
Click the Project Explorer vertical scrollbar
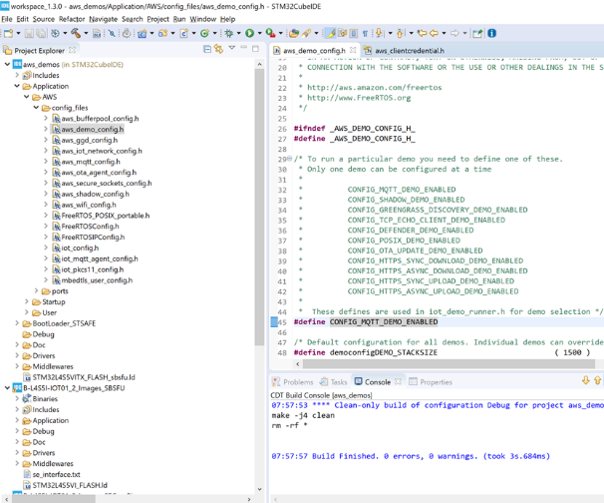(259, 208)
